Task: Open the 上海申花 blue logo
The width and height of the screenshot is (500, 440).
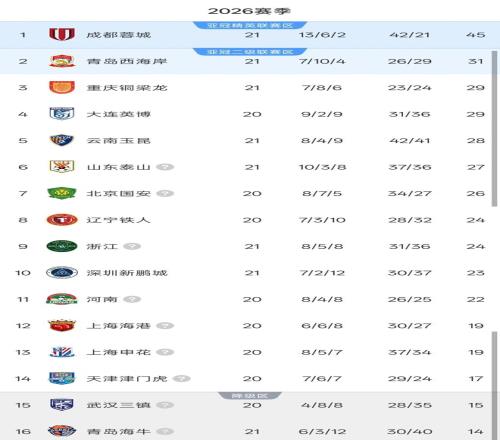Action: click(62, 352)
